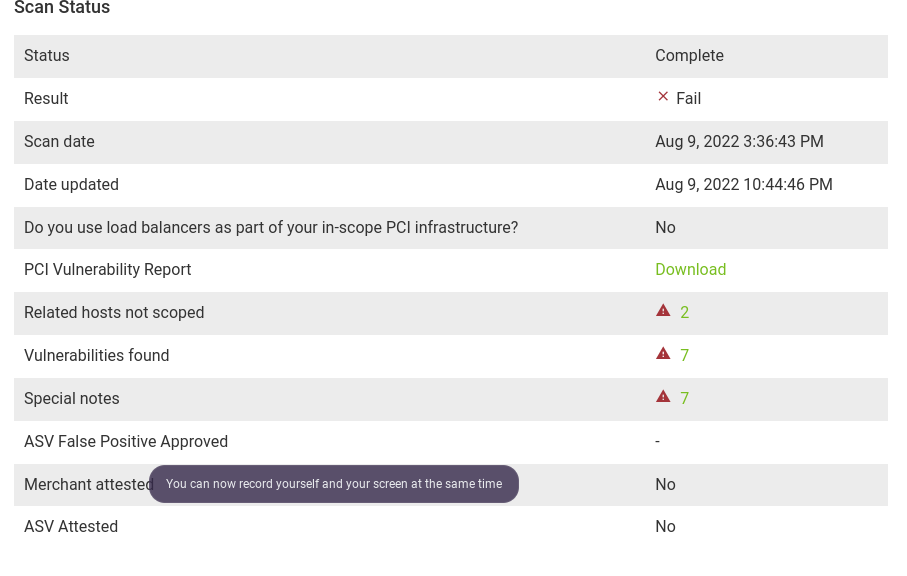The image size is (907, 576).
Task: Open the Special notes count link
Action: (x=685, y=399)
